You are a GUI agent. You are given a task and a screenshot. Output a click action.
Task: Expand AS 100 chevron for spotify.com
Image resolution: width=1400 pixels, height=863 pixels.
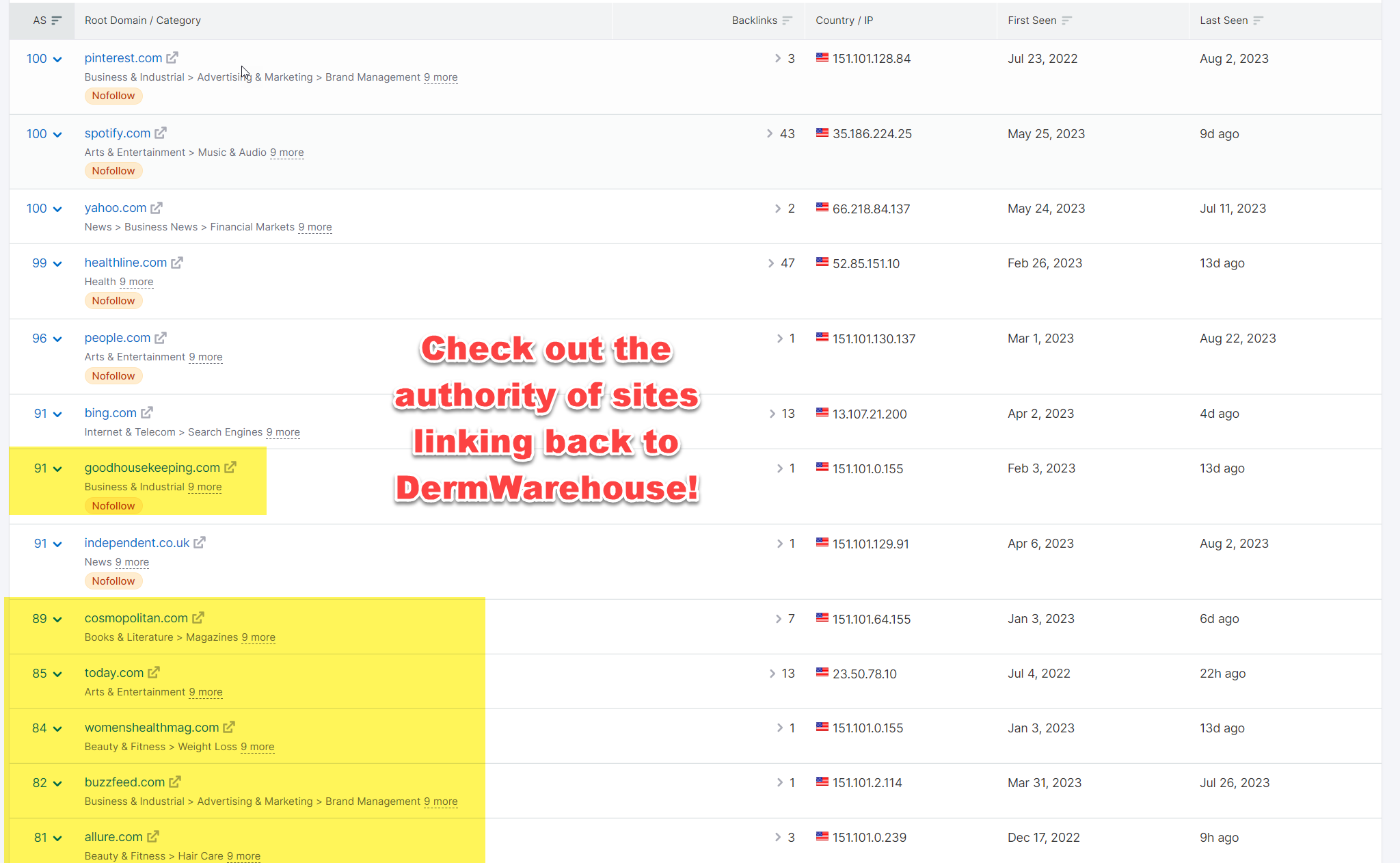coord(57,135)
